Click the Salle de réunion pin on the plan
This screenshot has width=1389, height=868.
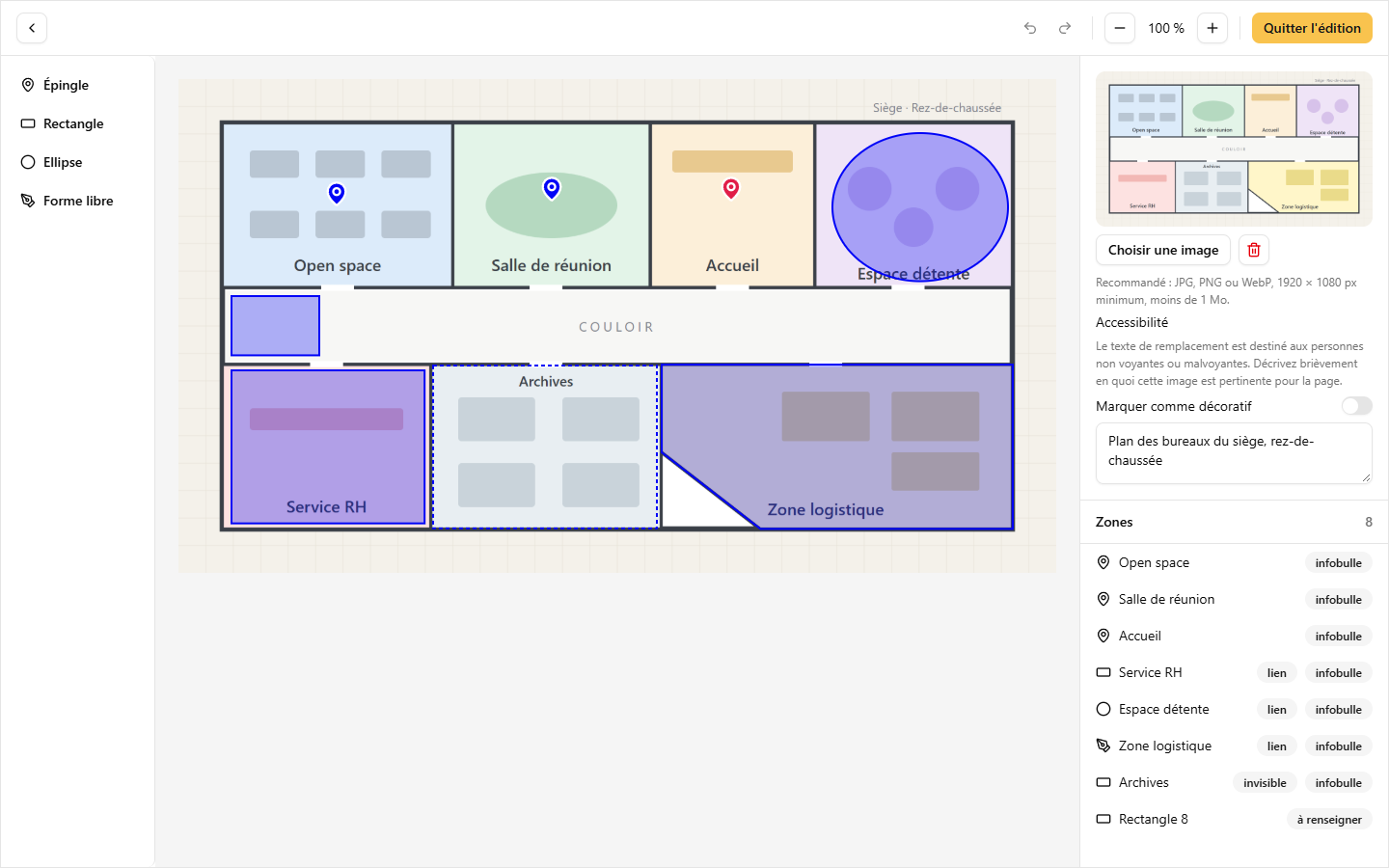coord(552,188)
